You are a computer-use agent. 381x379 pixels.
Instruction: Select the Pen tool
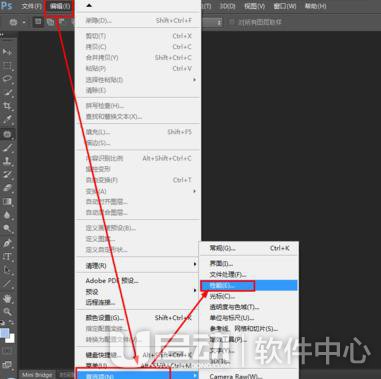point(7,243)
